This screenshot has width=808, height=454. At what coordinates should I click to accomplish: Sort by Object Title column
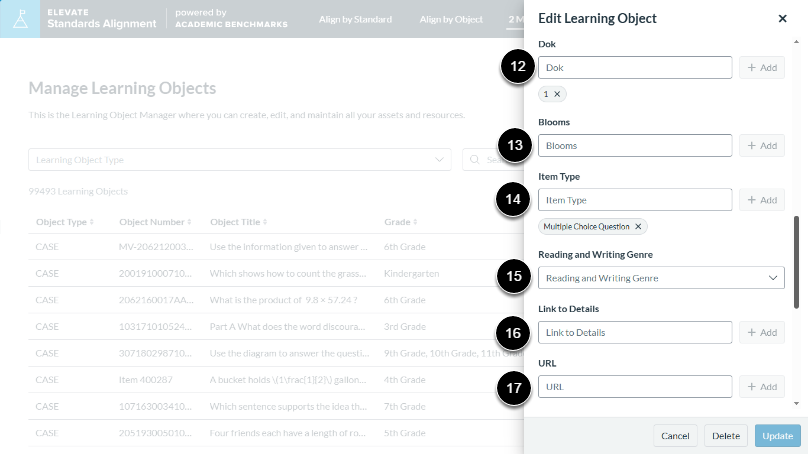[x=238, y=222]
